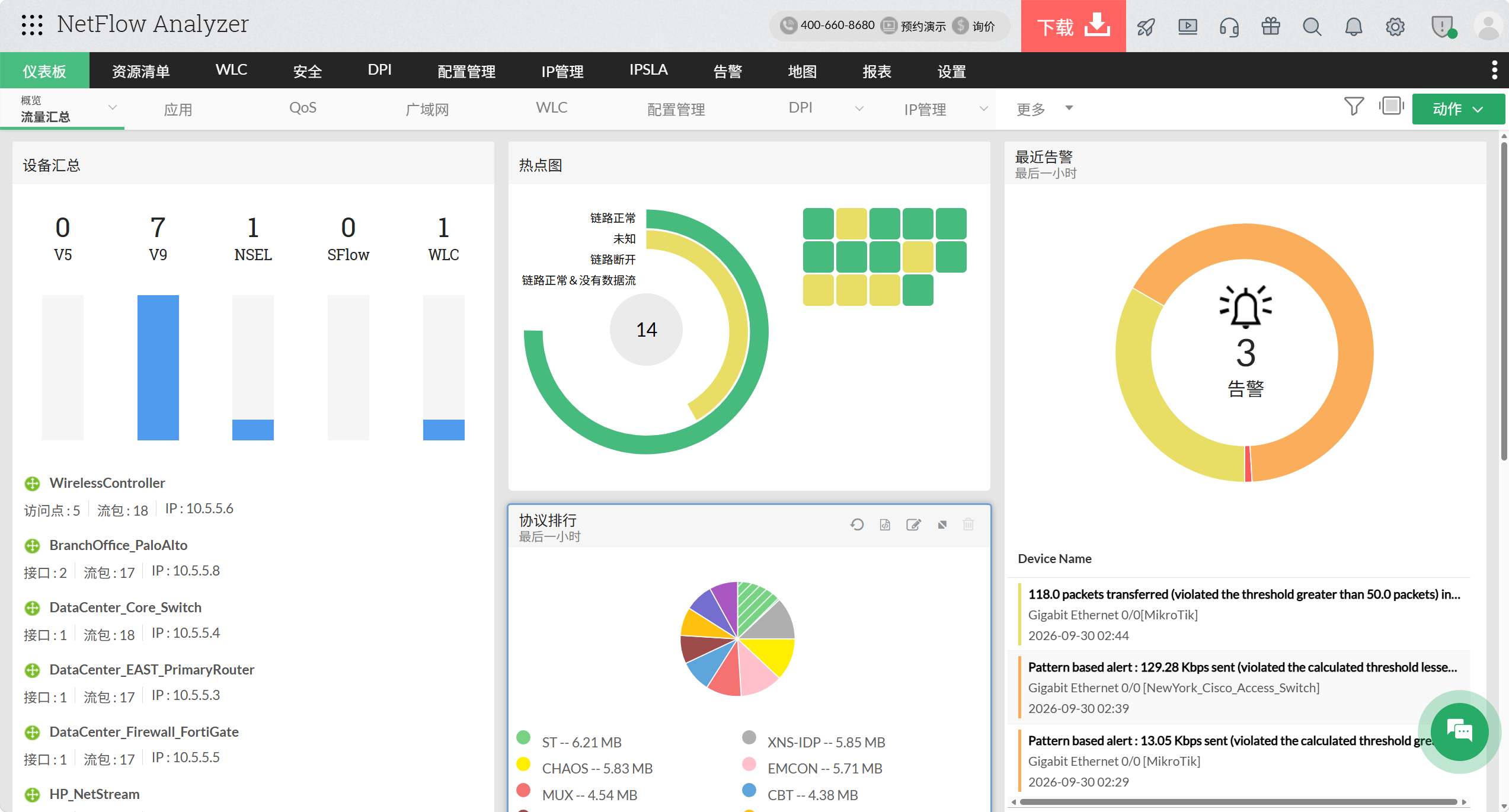Open the 告警 main tab
This screenshot has height=812, width=1509.
click(728, 71)
